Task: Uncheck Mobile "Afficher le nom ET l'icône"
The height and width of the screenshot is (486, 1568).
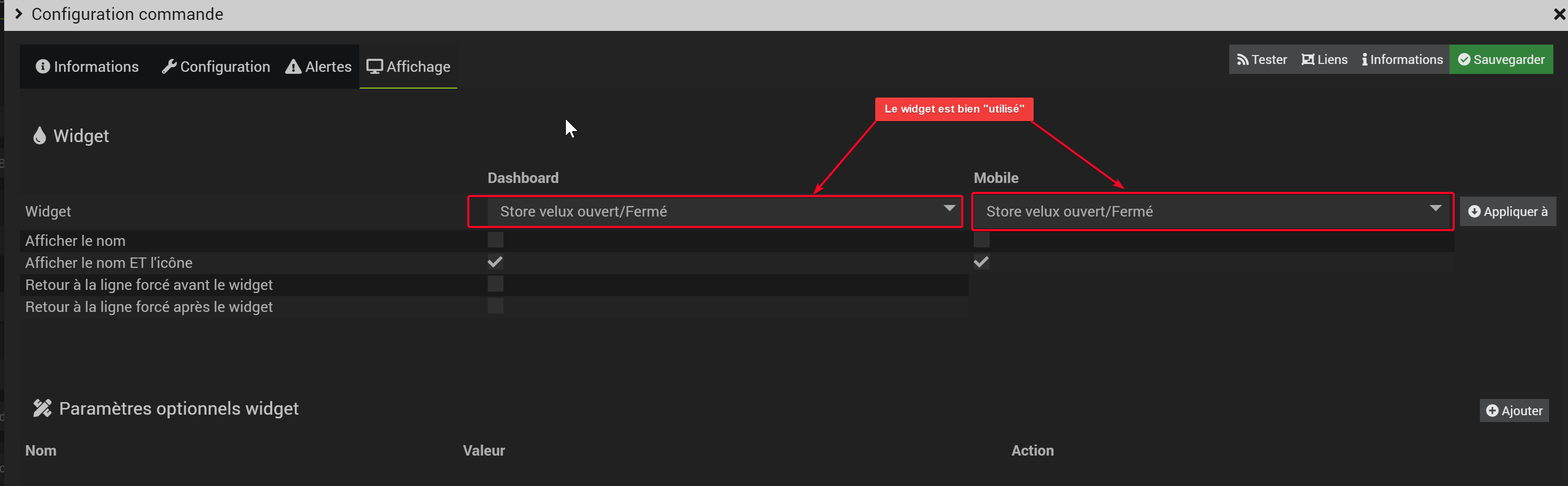Action: coord(981,262)
